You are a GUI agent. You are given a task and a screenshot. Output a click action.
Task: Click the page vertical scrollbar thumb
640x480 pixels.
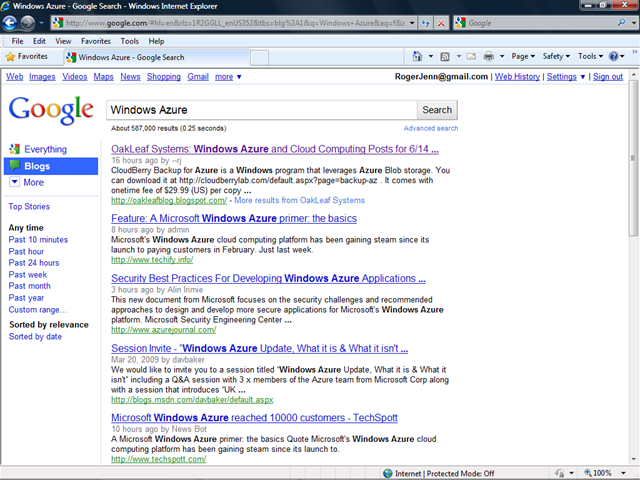[x=633, y=157]
